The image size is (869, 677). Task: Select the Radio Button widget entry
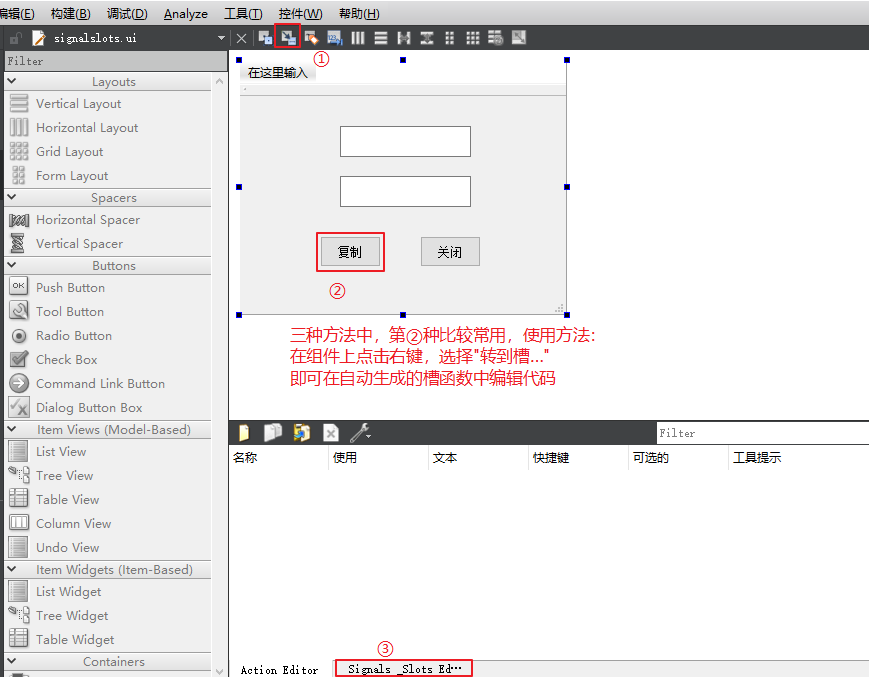click(x=72, y=335)
